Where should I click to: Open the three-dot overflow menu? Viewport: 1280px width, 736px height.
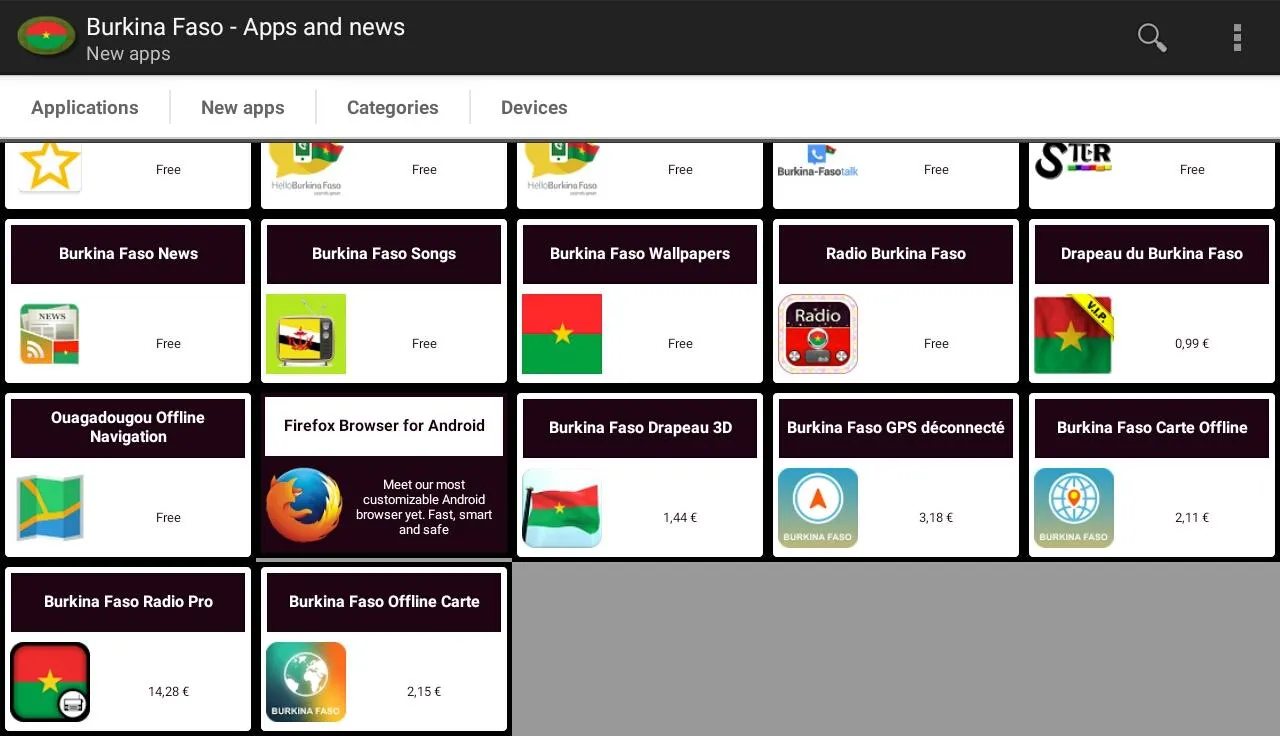coord(1237,38)
